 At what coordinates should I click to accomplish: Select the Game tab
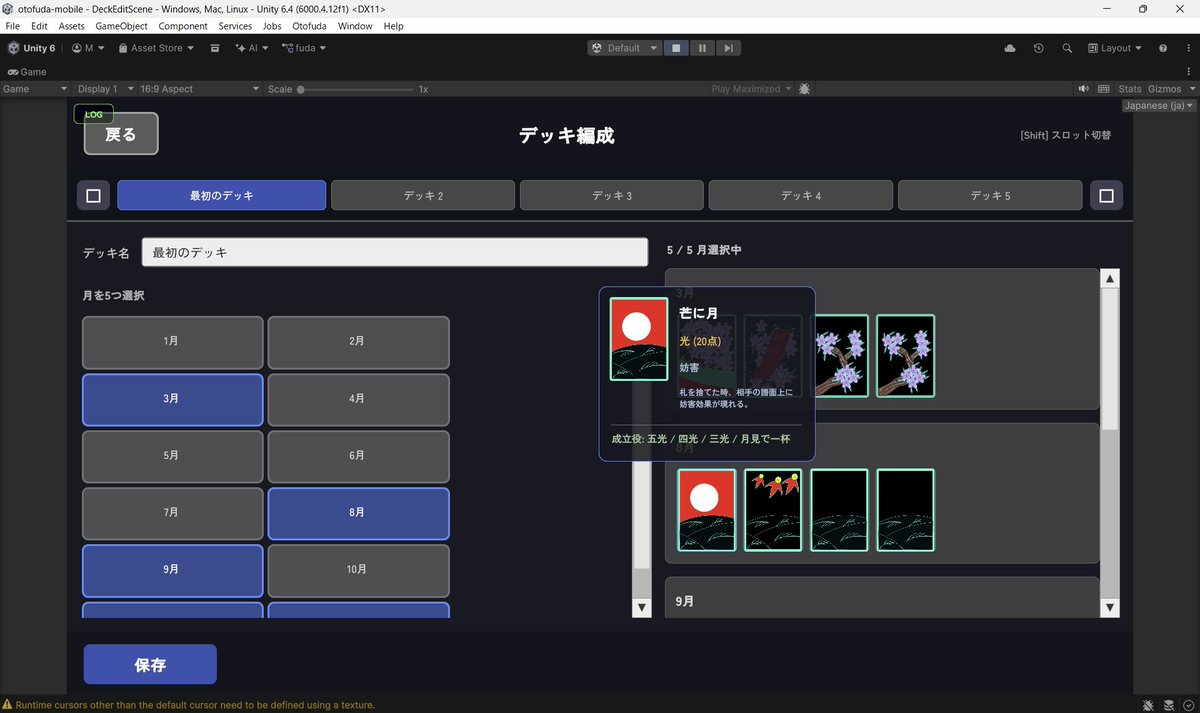[x=27, y=72]
